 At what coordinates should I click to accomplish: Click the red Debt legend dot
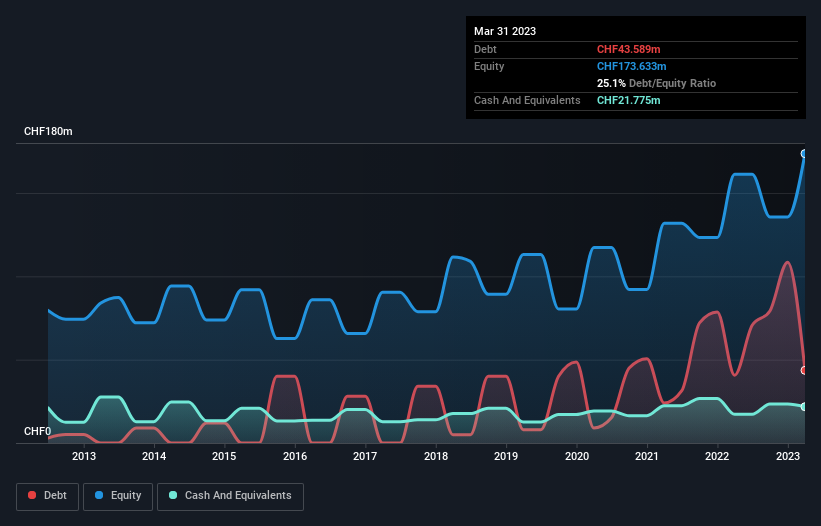tap(32, 495)
